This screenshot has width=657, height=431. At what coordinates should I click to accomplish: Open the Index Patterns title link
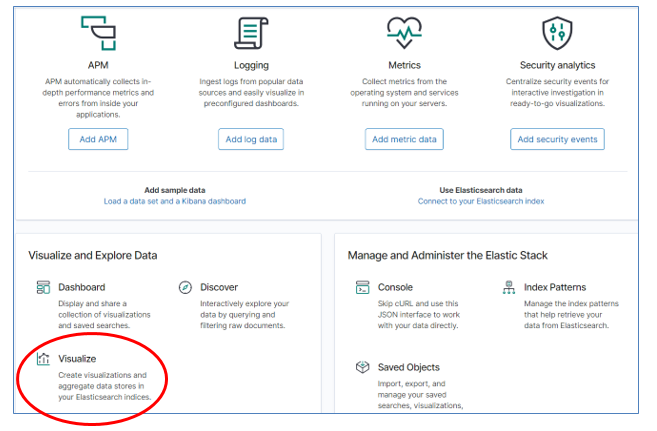[555, 287]
